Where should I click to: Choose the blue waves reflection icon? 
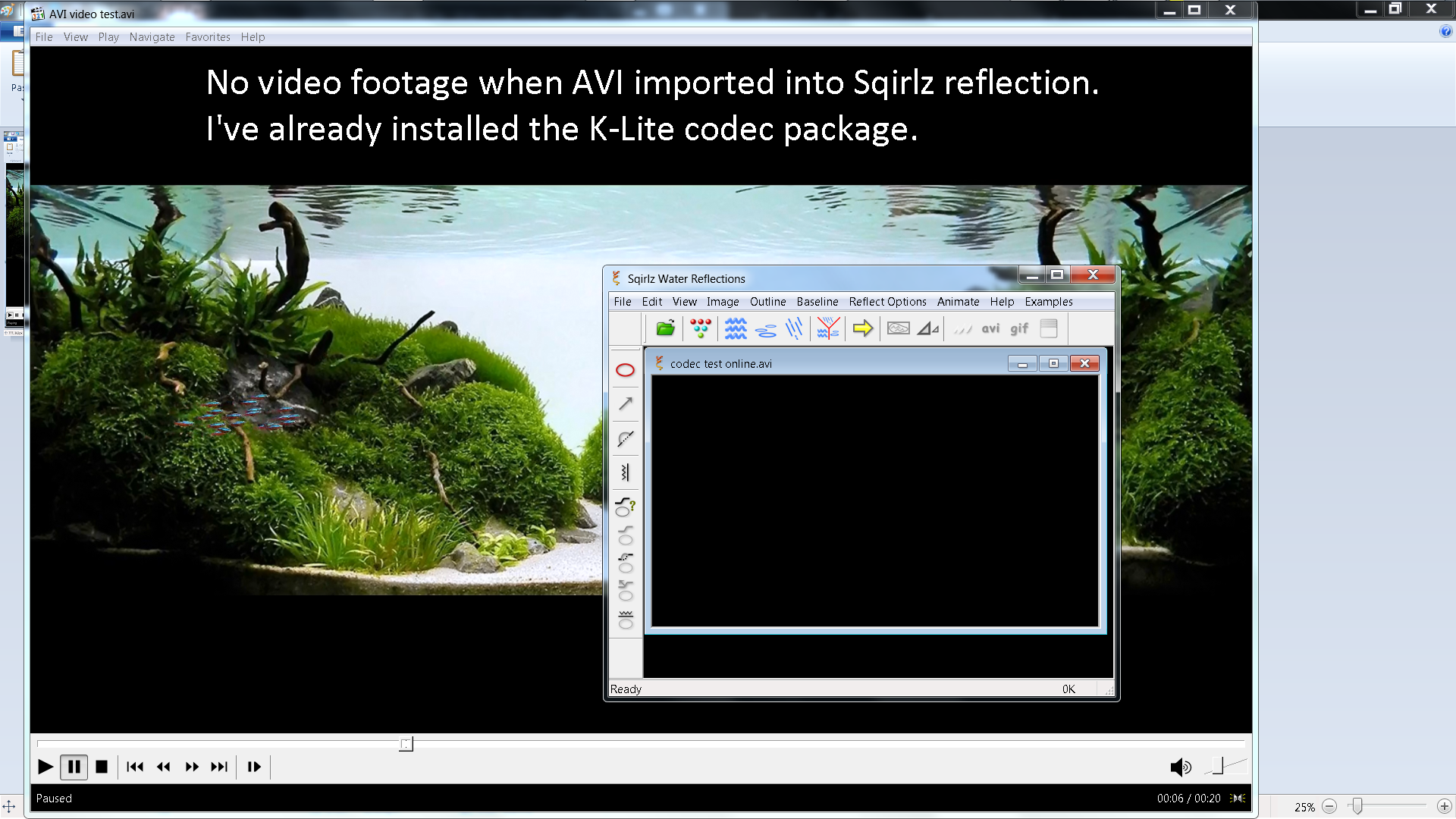click(735, 328)
